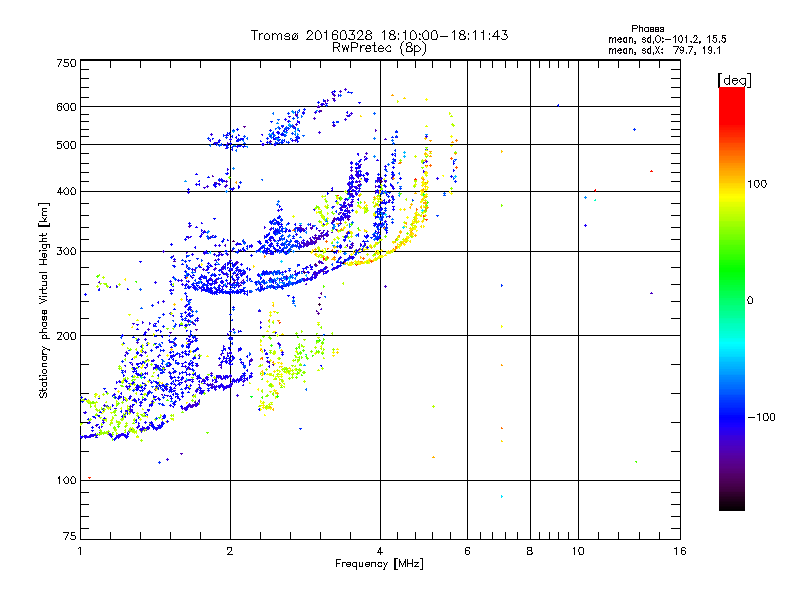Select the 'RwPretec (8p)' subtitle text
Viewport: 800px width, 600px height.
[379, 48]
